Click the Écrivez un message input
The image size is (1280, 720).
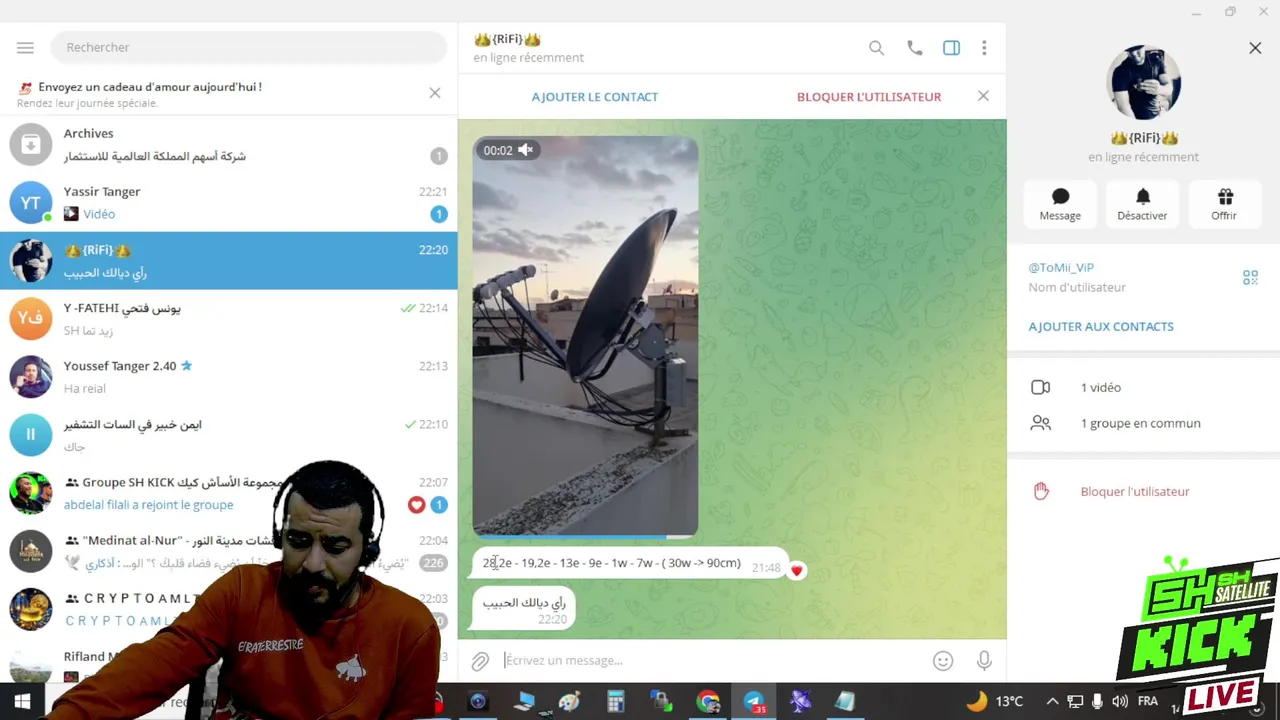pyautogui.click(x=710, y=660)
